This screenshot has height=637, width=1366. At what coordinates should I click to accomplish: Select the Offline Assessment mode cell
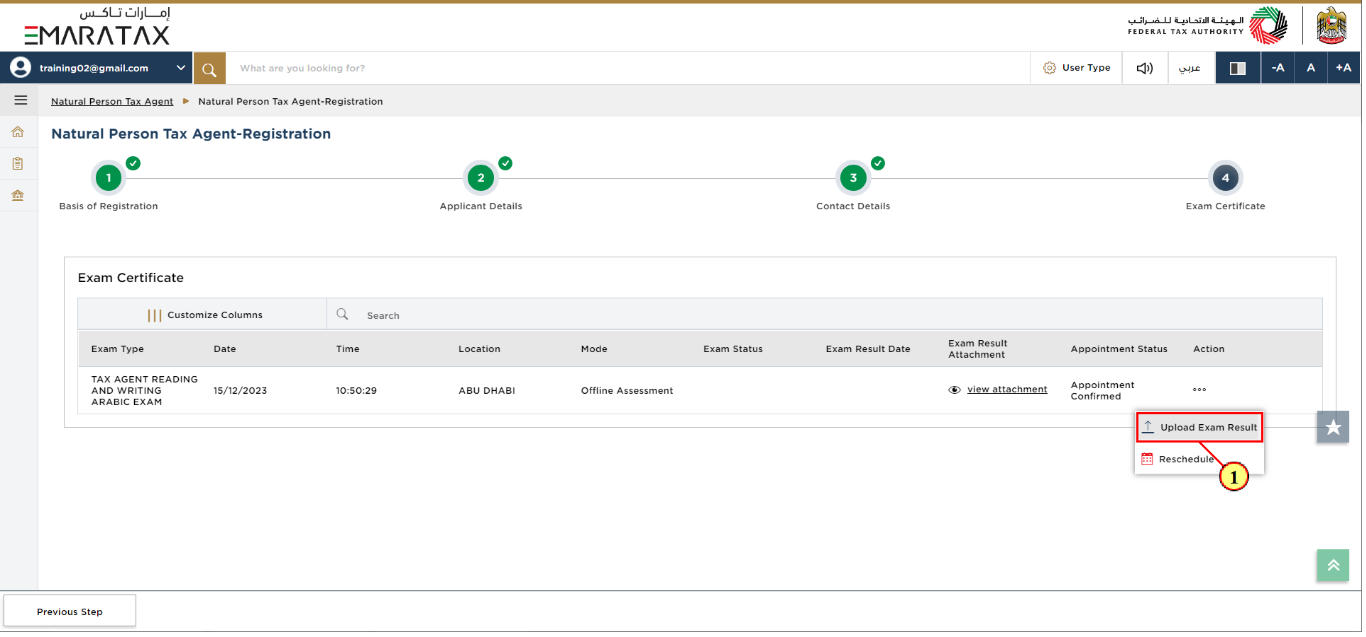[627, 391]
